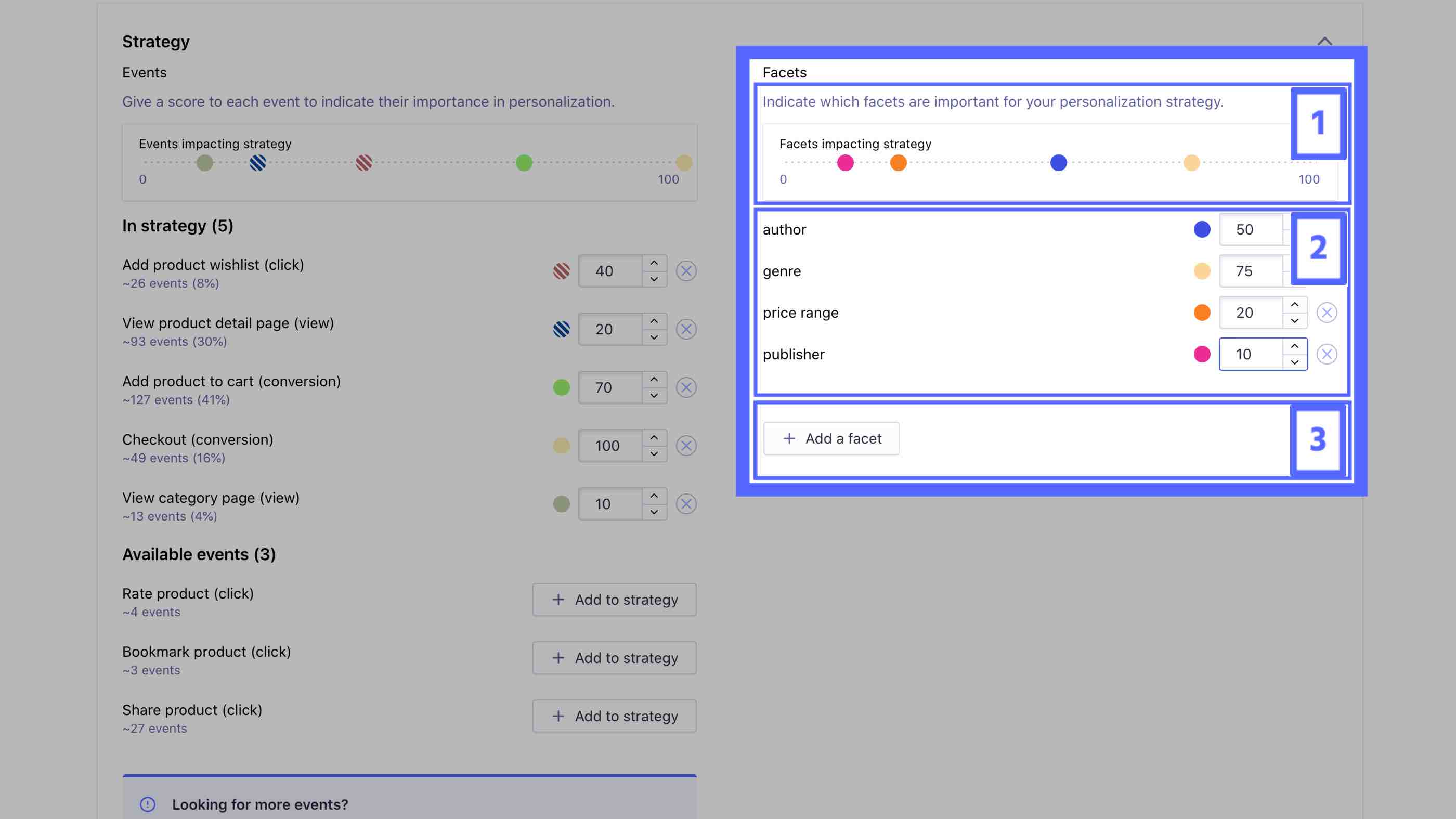Viewport: 1456px width, 819px height.
Task: Click the blue dot icon for author facet
Action: pos(1200,229)
